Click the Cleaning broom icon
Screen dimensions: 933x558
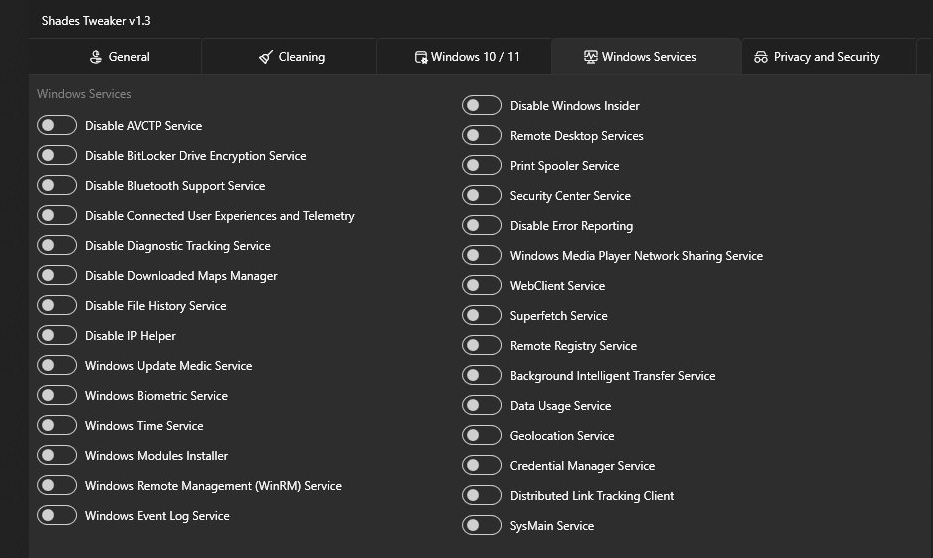(266, 57)
